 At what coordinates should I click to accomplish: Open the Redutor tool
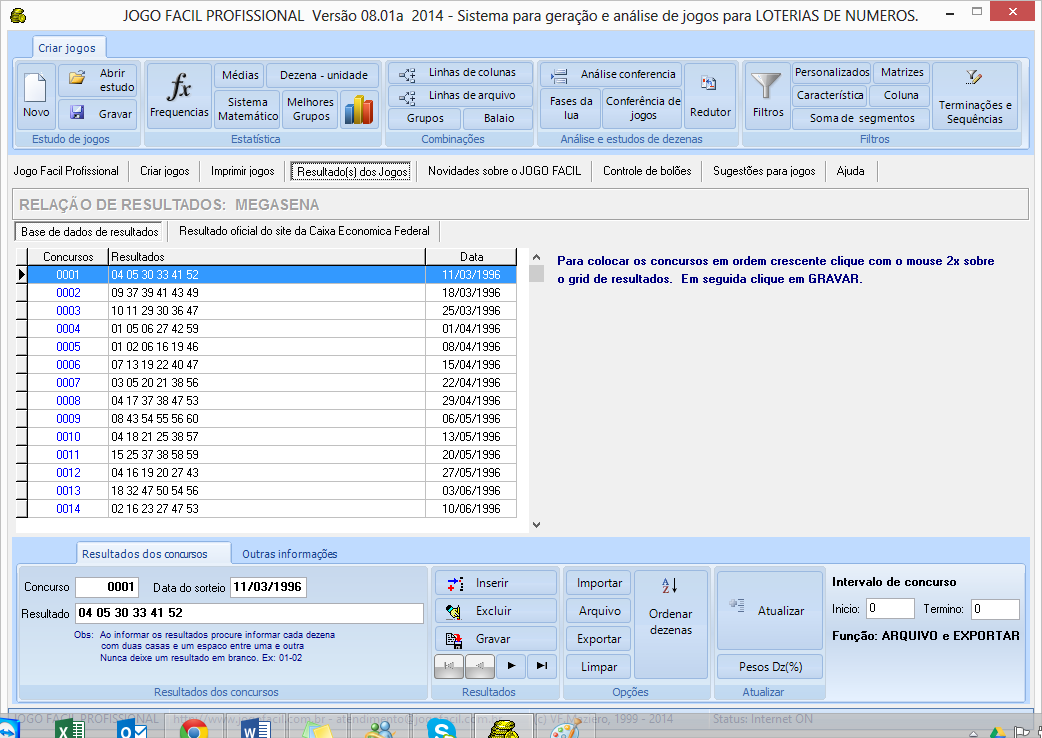click(710, 96)
